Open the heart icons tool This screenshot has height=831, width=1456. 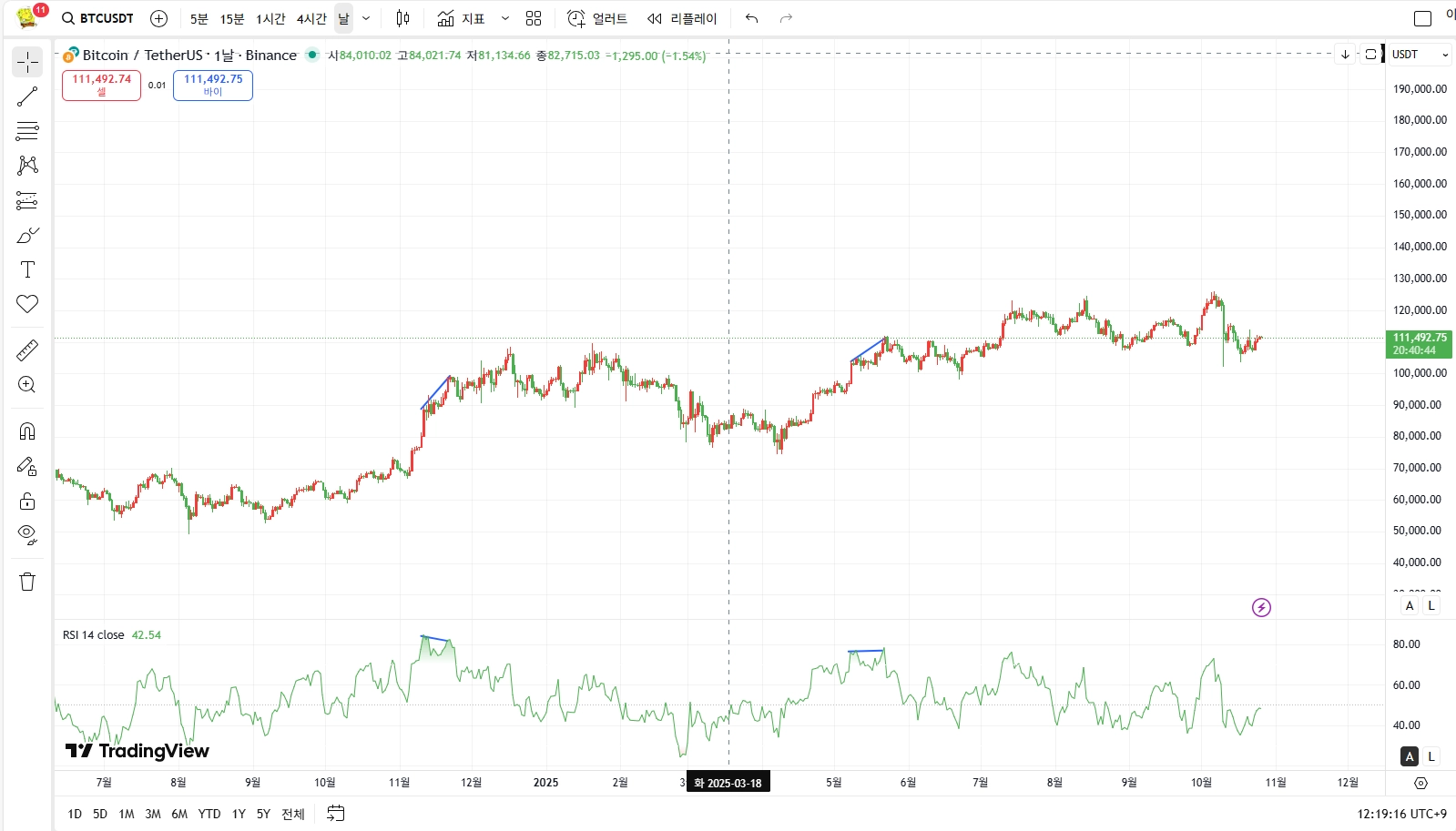(x=27, y=304)
